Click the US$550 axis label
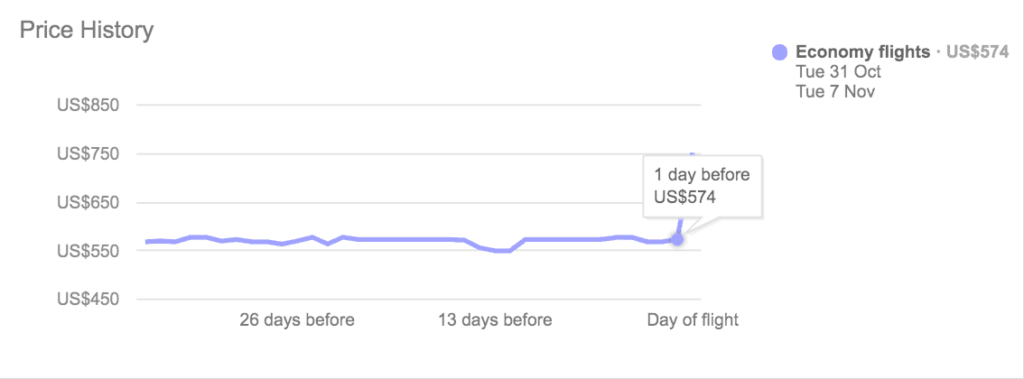The height and width of the screenshot is (379, 1024). (x=88, y=251)
